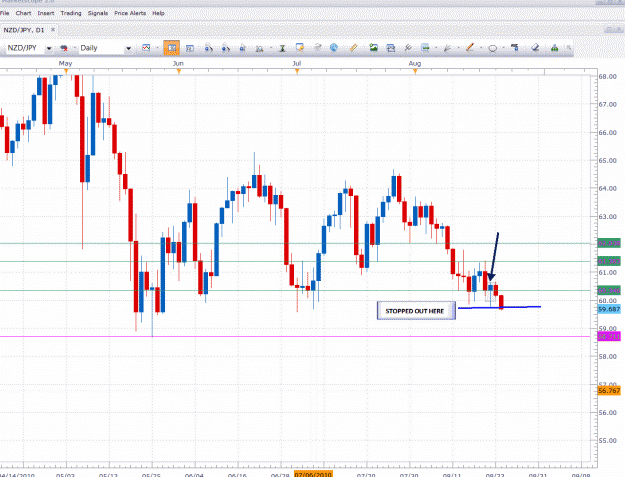Click the window layout icon beside the orange button
The image size is (625, 477).
pos(190,48)
